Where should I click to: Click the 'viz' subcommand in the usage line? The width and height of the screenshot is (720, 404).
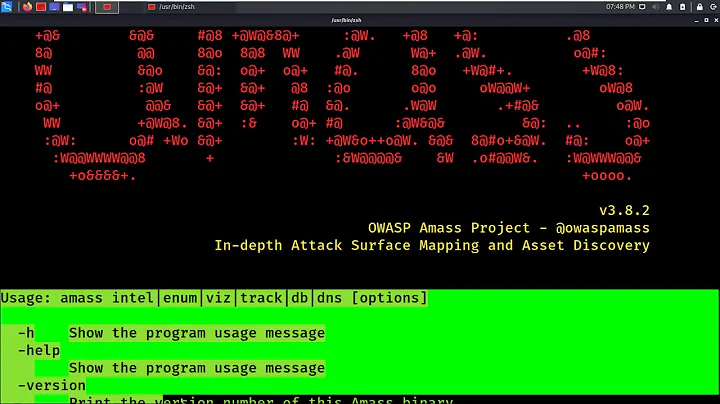[218, 298]
